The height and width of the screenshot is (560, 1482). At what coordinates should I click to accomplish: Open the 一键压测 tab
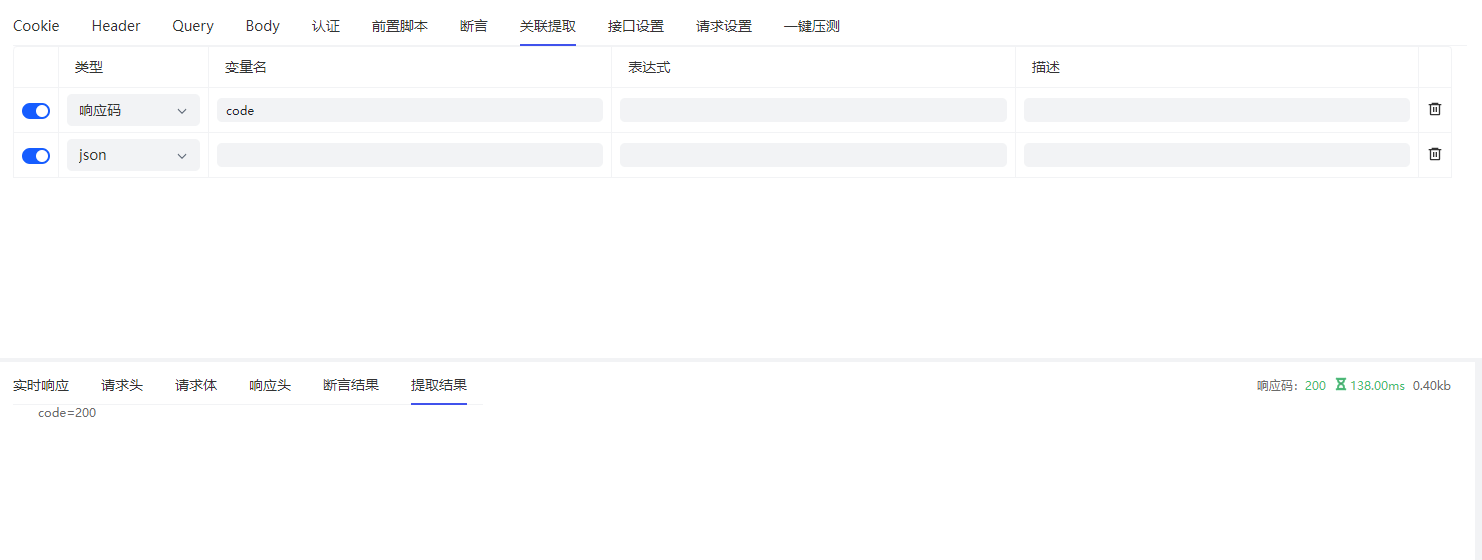tap(811, 26)
